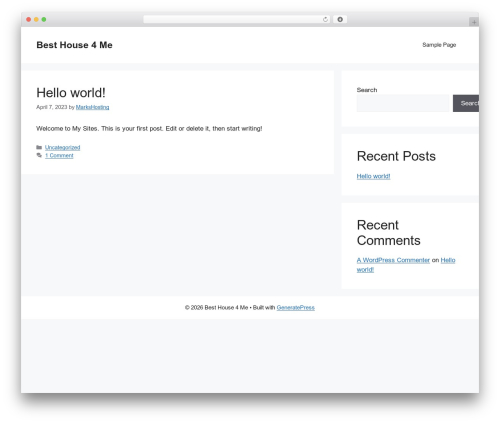Image resolution: width=500 pixels, height=423 pixels.
Task: Click the green maximize window button
Action: point(44,19)
